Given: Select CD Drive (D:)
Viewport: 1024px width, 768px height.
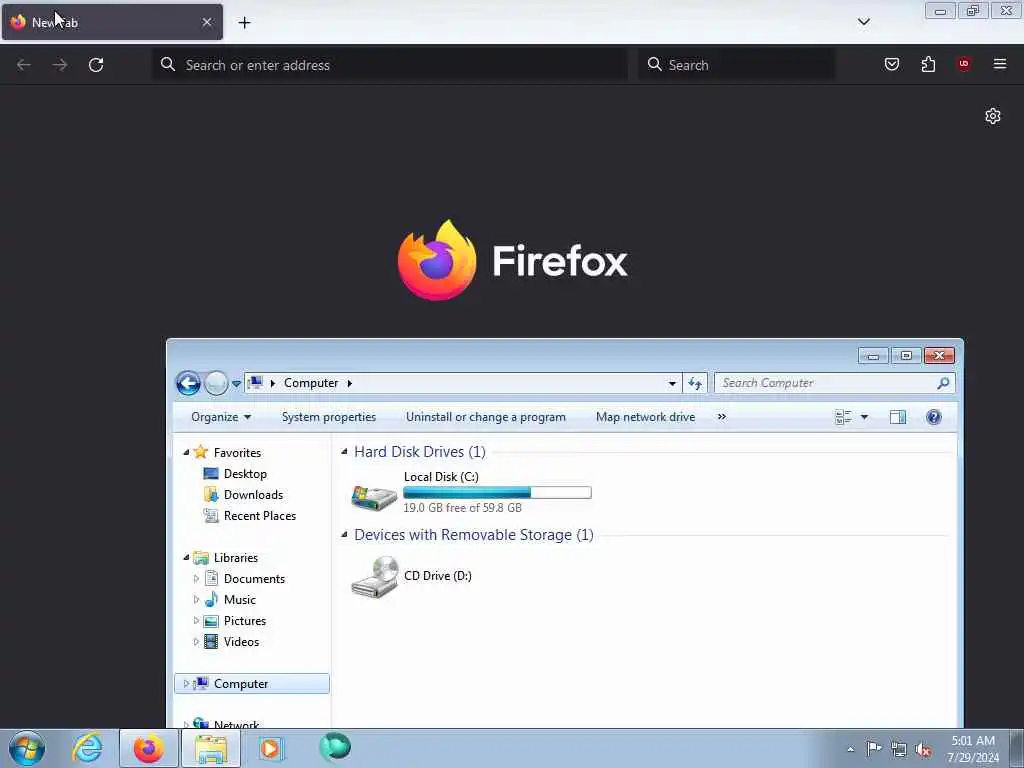Looking at the screenshot, I should (x=411, y=576).
